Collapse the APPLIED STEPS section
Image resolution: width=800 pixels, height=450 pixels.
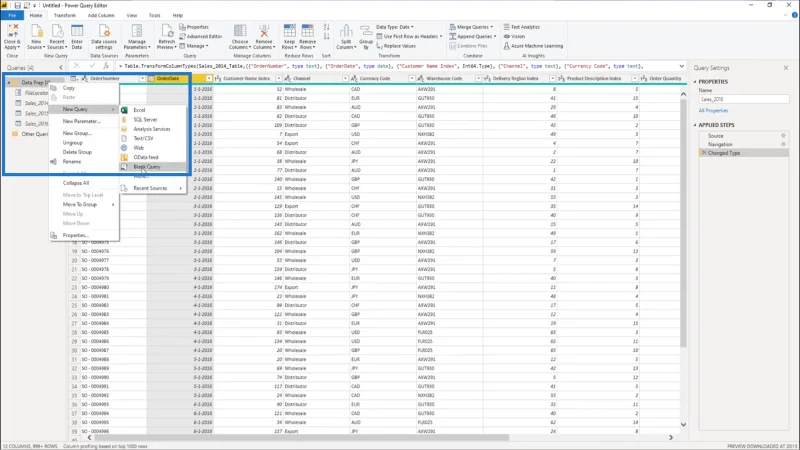(695, 125)
